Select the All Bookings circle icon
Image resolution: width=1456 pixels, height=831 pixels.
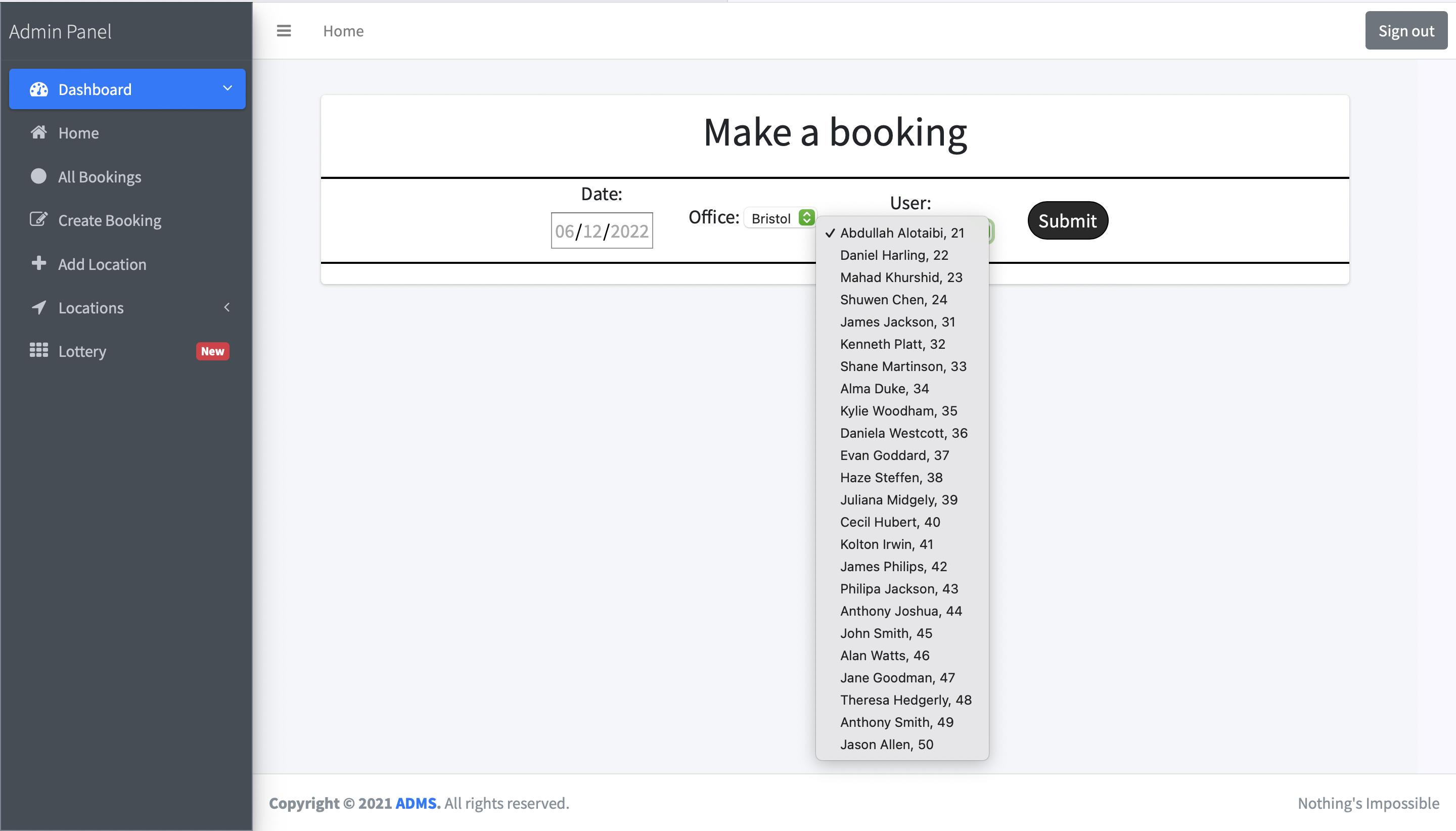click(x=38, y=176)
